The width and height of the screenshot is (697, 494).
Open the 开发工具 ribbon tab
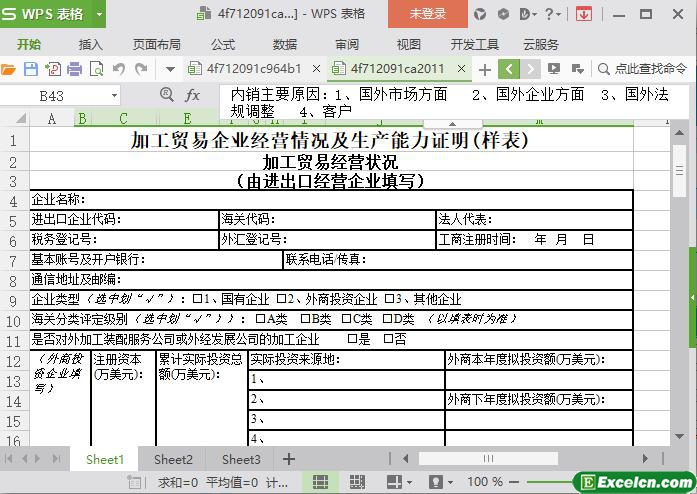tap(475, 44)
